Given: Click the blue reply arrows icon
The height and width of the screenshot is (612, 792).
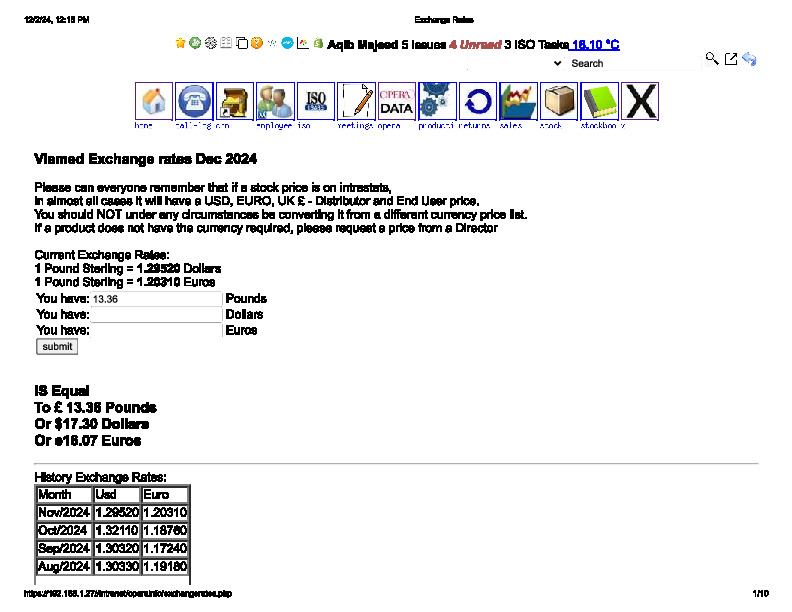Looking at the screenshot, I should [x=749, y=60].
